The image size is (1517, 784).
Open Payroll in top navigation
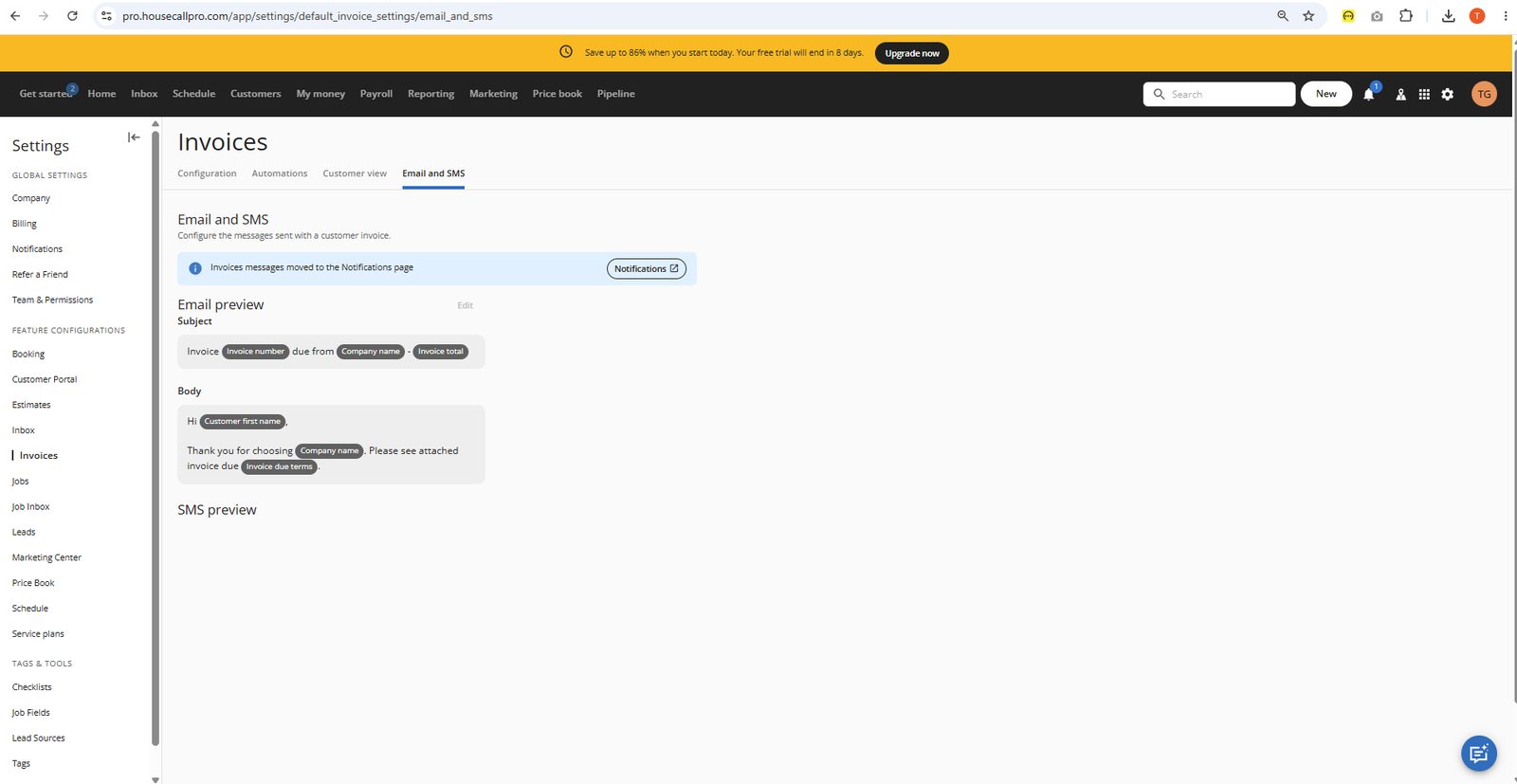click(x=376, y=94)
